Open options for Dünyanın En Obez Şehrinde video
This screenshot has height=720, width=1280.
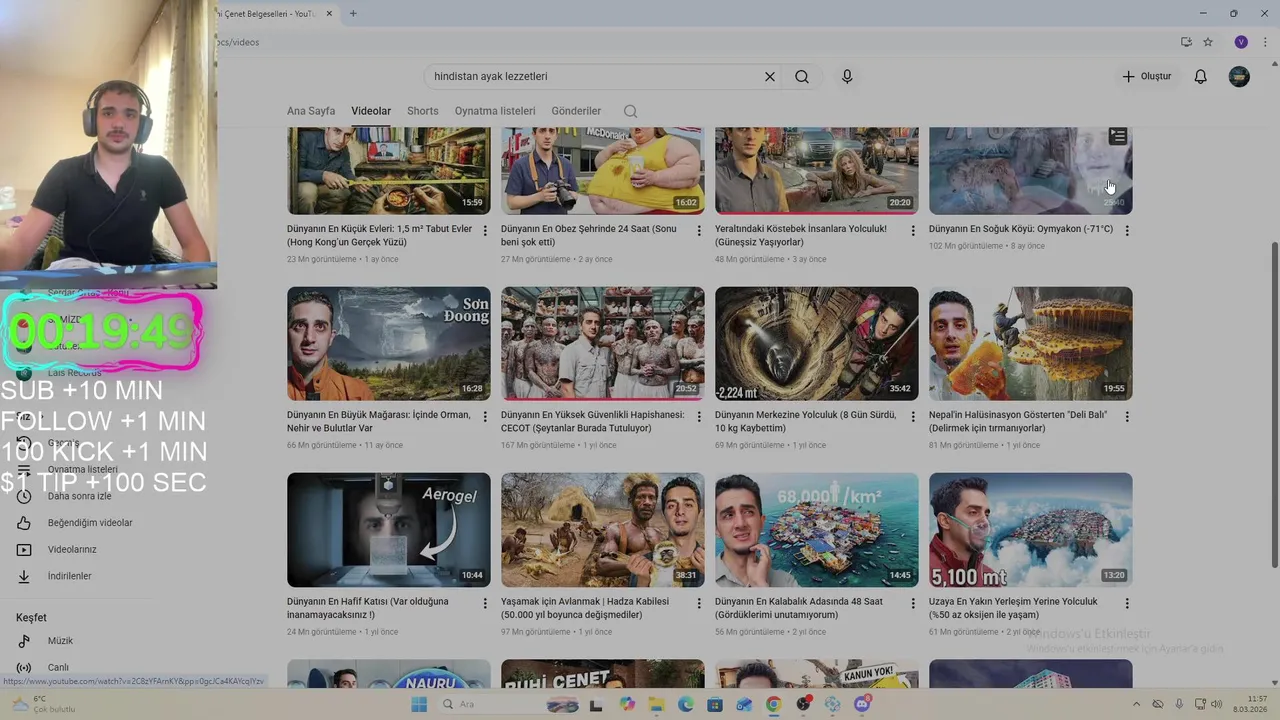coord(699,230)
